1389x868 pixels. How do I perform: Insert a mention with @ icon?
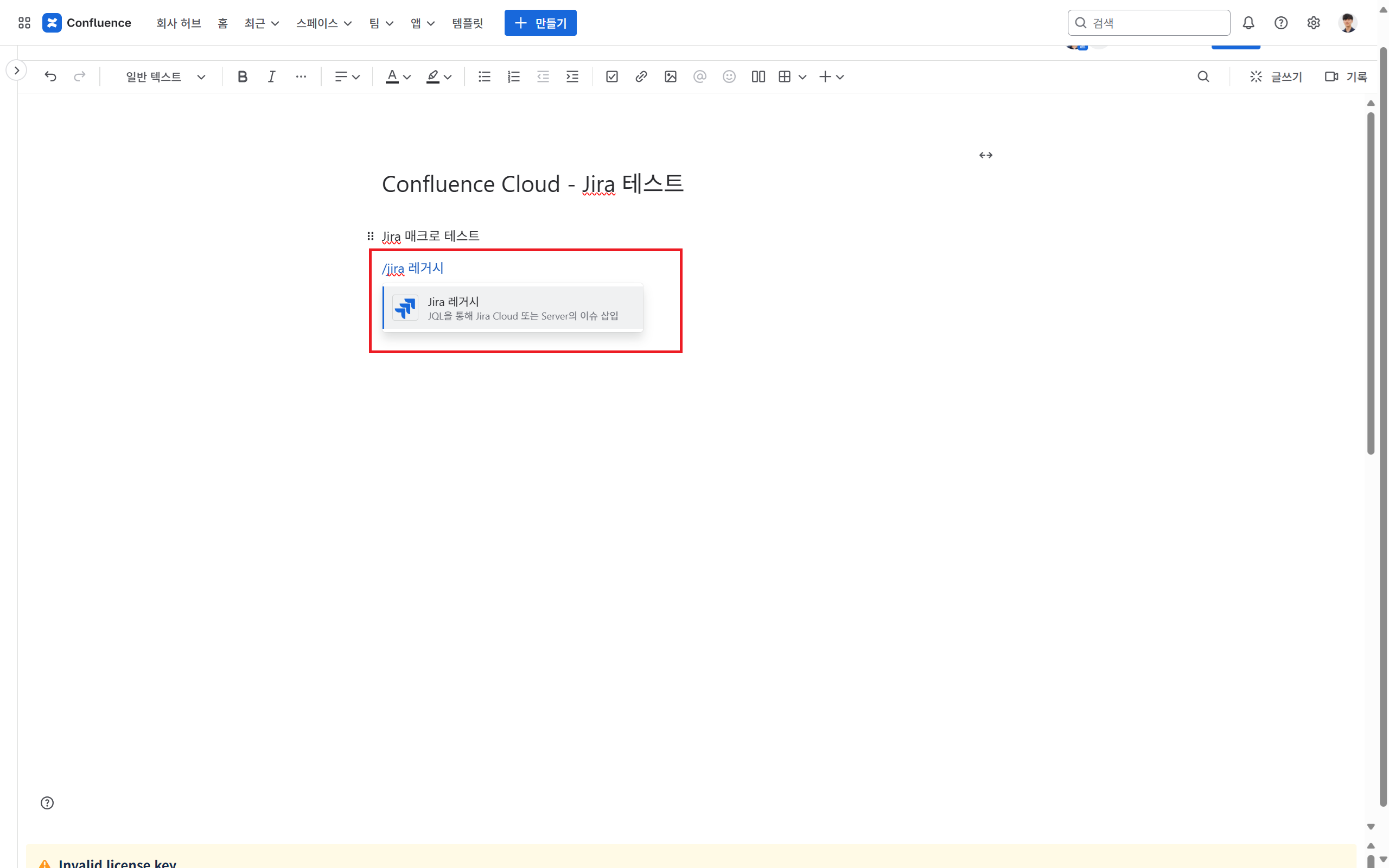point(700,76)
